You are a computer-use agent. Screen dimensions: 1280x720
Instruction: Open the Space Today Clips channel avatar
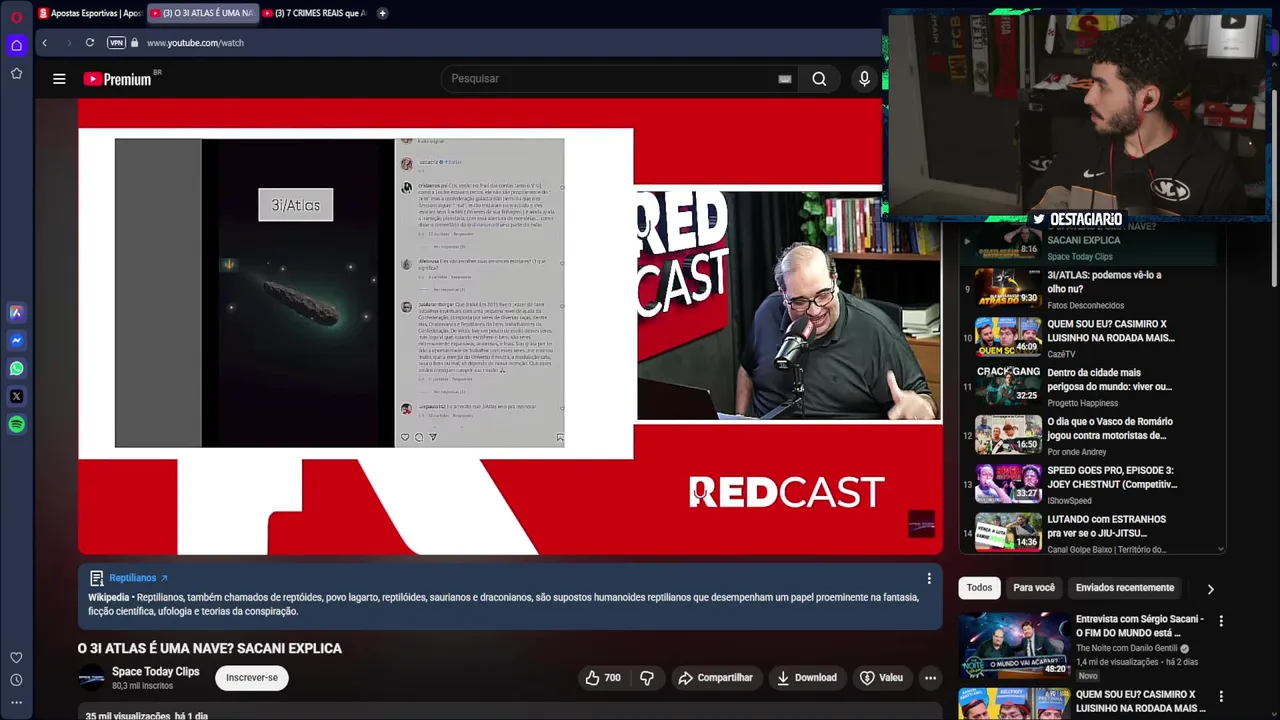pos(92,678)
